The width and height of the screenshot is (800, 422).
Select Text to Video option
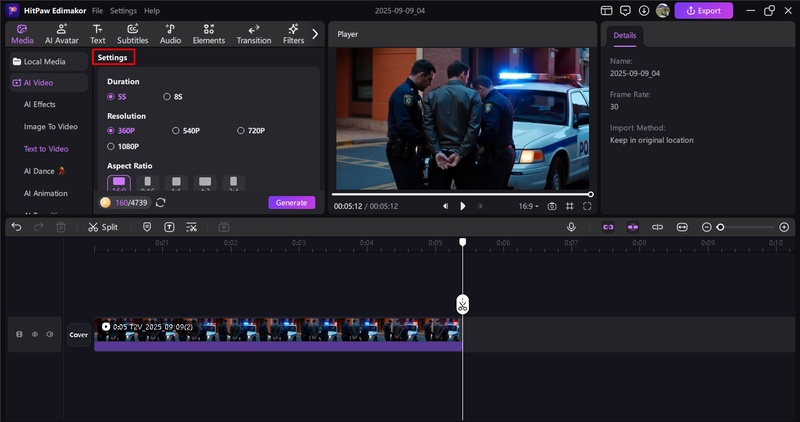[46, 149]
